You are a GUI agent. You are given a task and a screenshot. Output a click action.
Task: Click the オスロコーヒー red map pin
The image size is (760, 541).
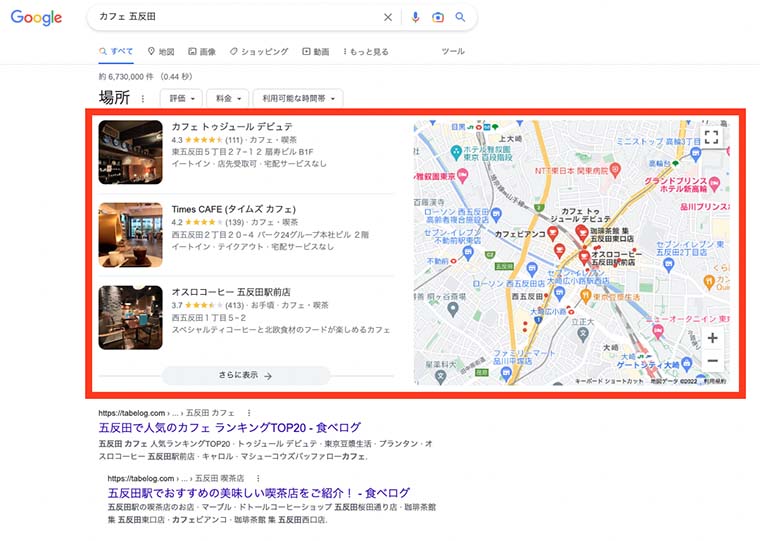584,257
